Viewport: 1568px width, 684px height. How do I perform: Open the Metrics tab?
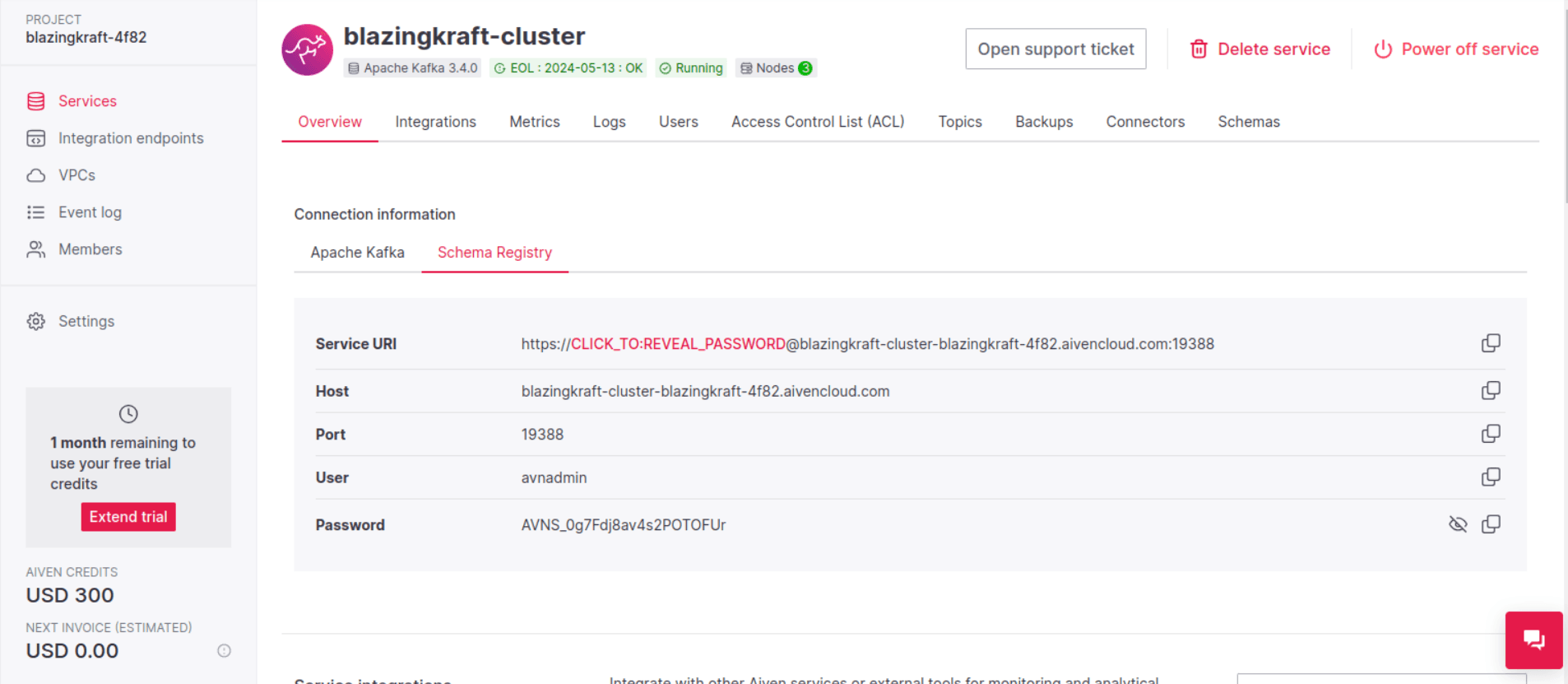(x=535, y=122)
